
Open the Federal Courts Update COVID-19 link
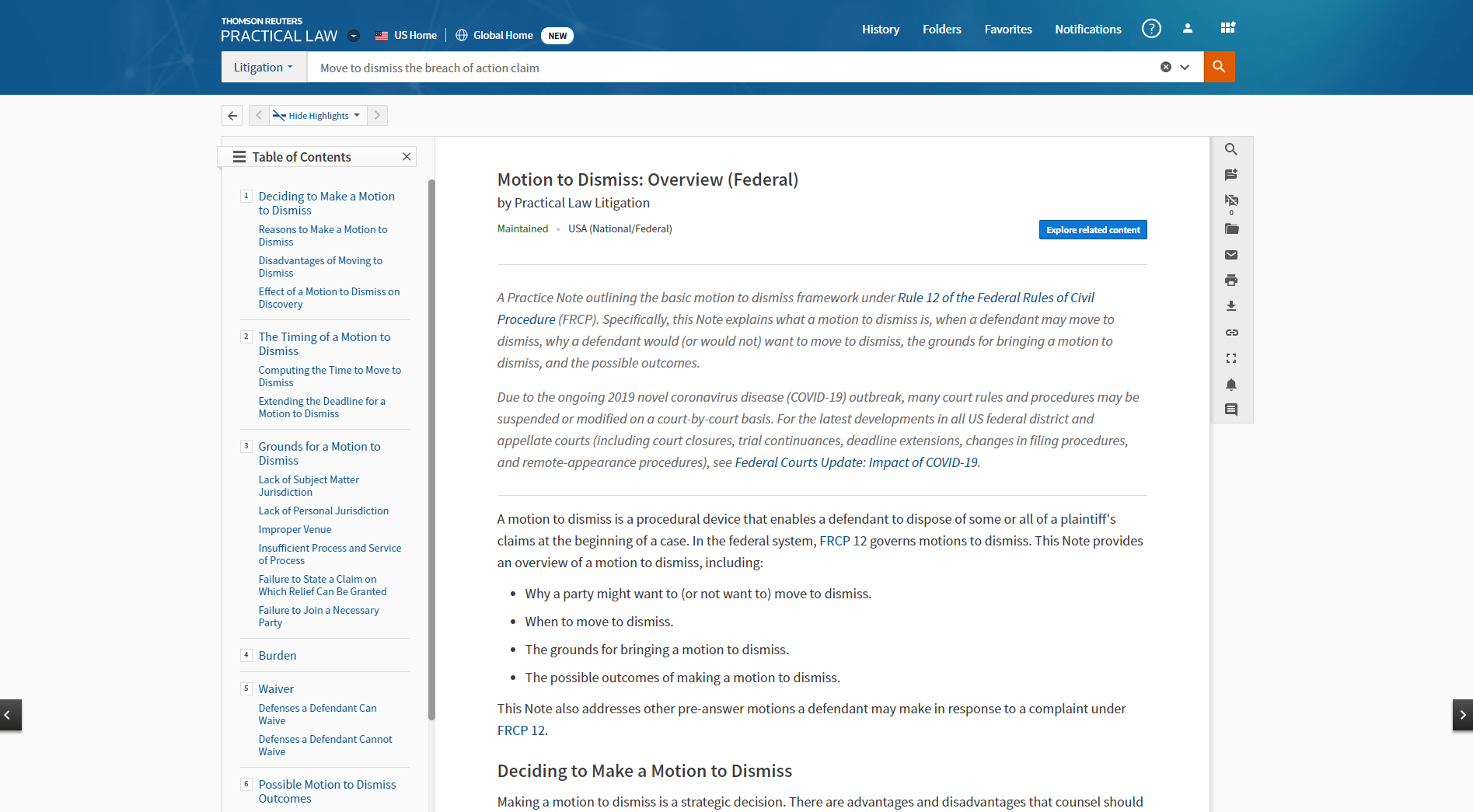pyautogui.click(x=856, y=462)
